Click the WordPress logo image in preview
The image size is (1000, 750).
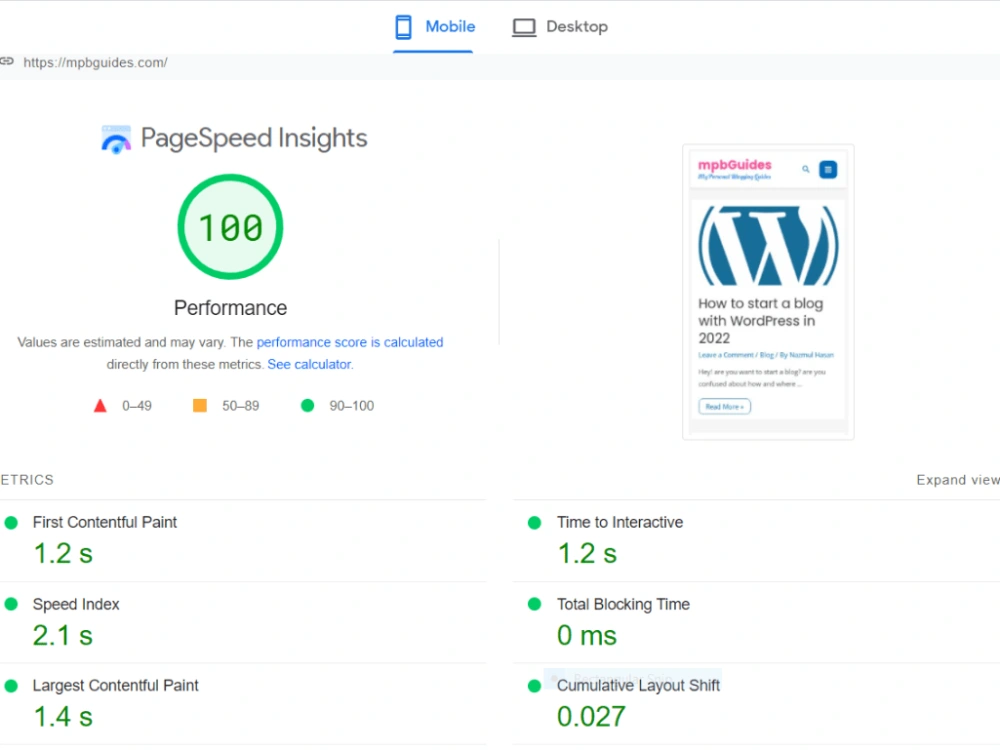point(768,246)
